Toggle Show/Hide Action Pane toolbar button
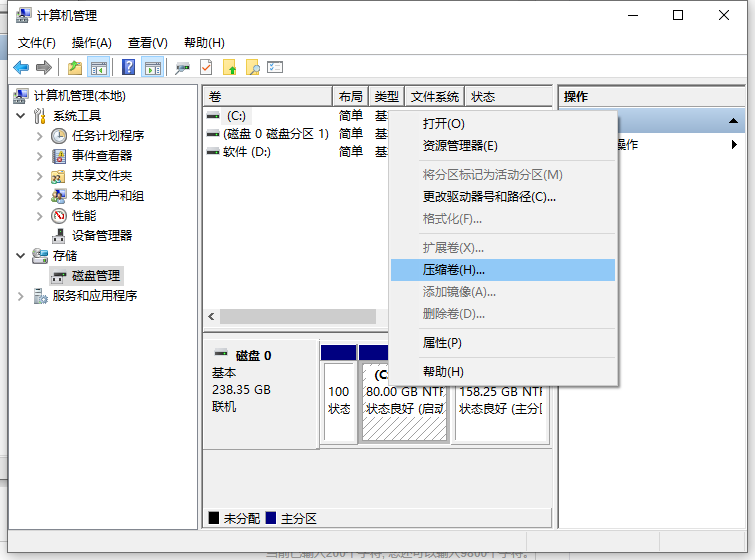The image size is (755, 560). 152,67
